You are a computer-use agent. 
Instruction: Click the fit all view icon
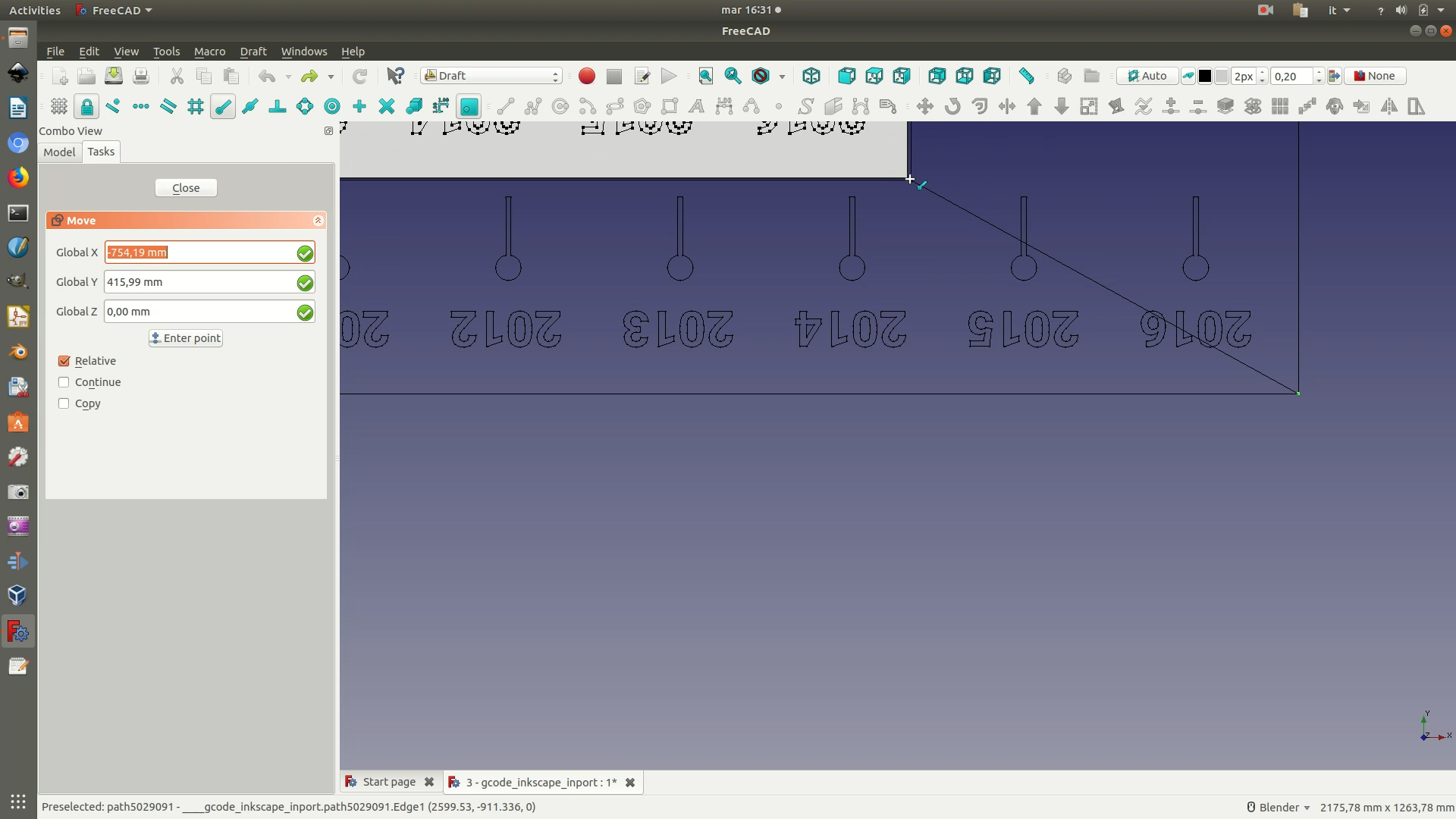click(x=706, y=76)
